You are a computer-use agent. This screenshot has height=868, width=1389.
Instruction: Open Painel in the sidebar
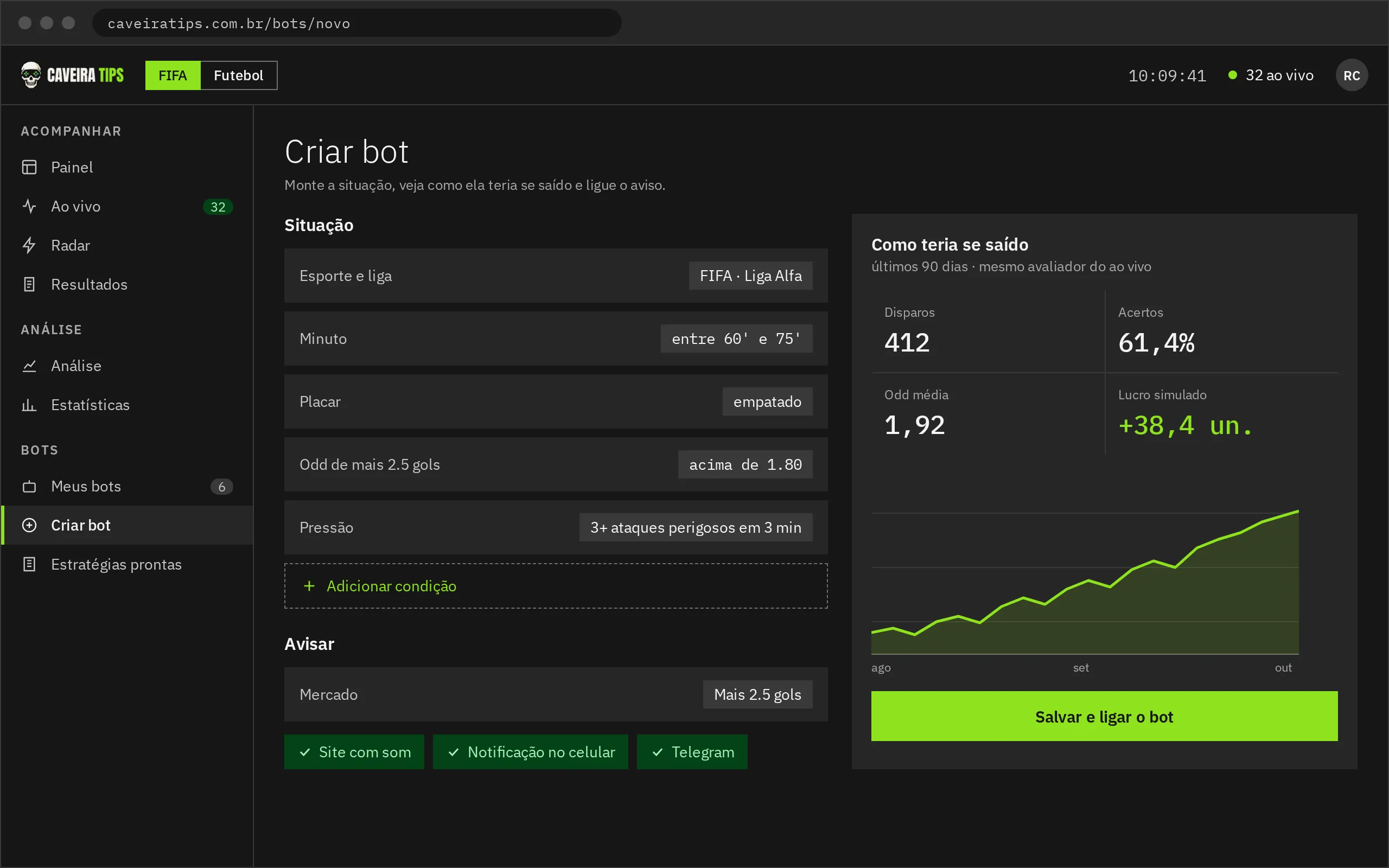128,167
